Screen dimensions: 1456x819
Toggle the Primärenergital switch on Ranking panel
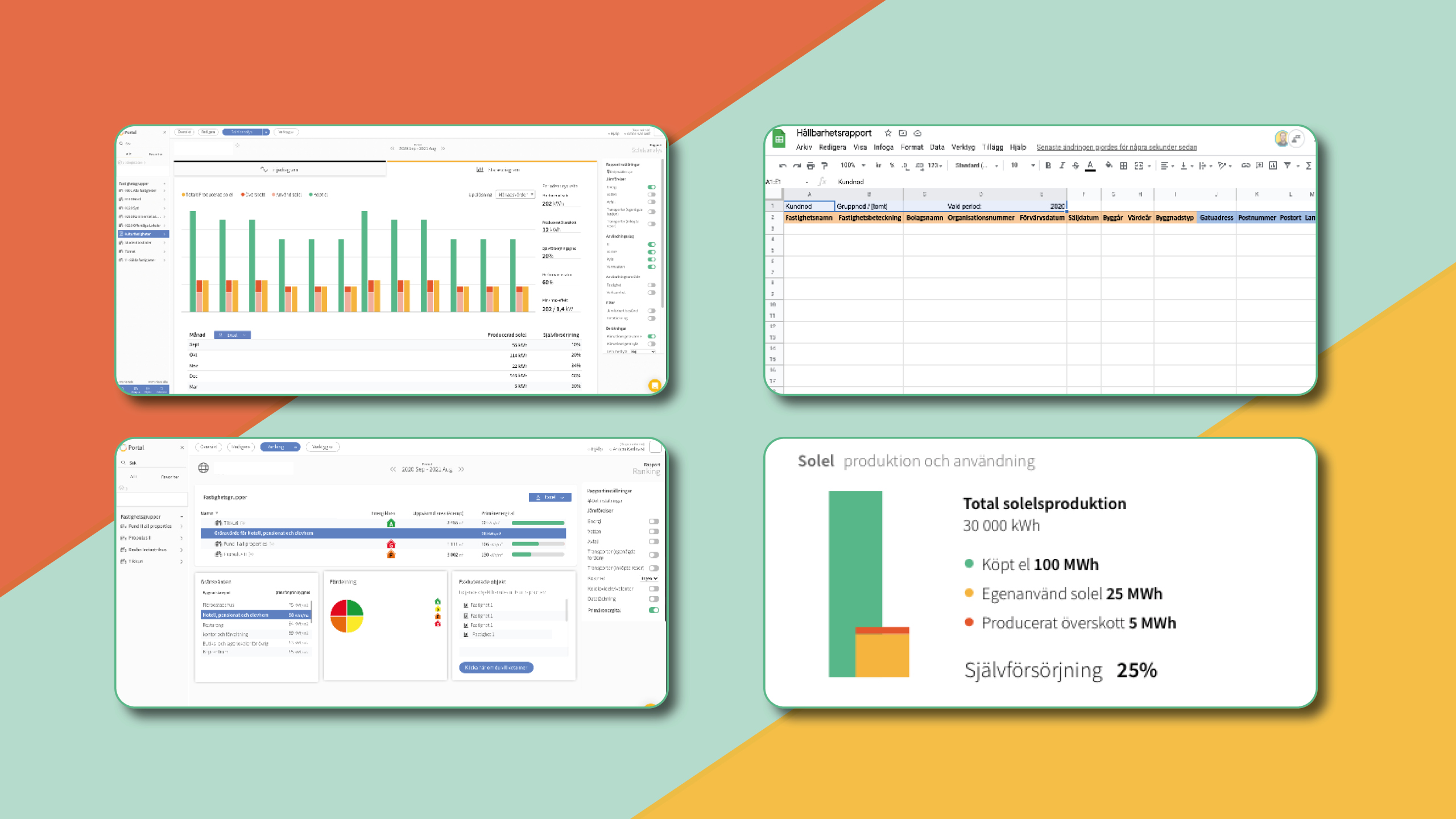653,610
